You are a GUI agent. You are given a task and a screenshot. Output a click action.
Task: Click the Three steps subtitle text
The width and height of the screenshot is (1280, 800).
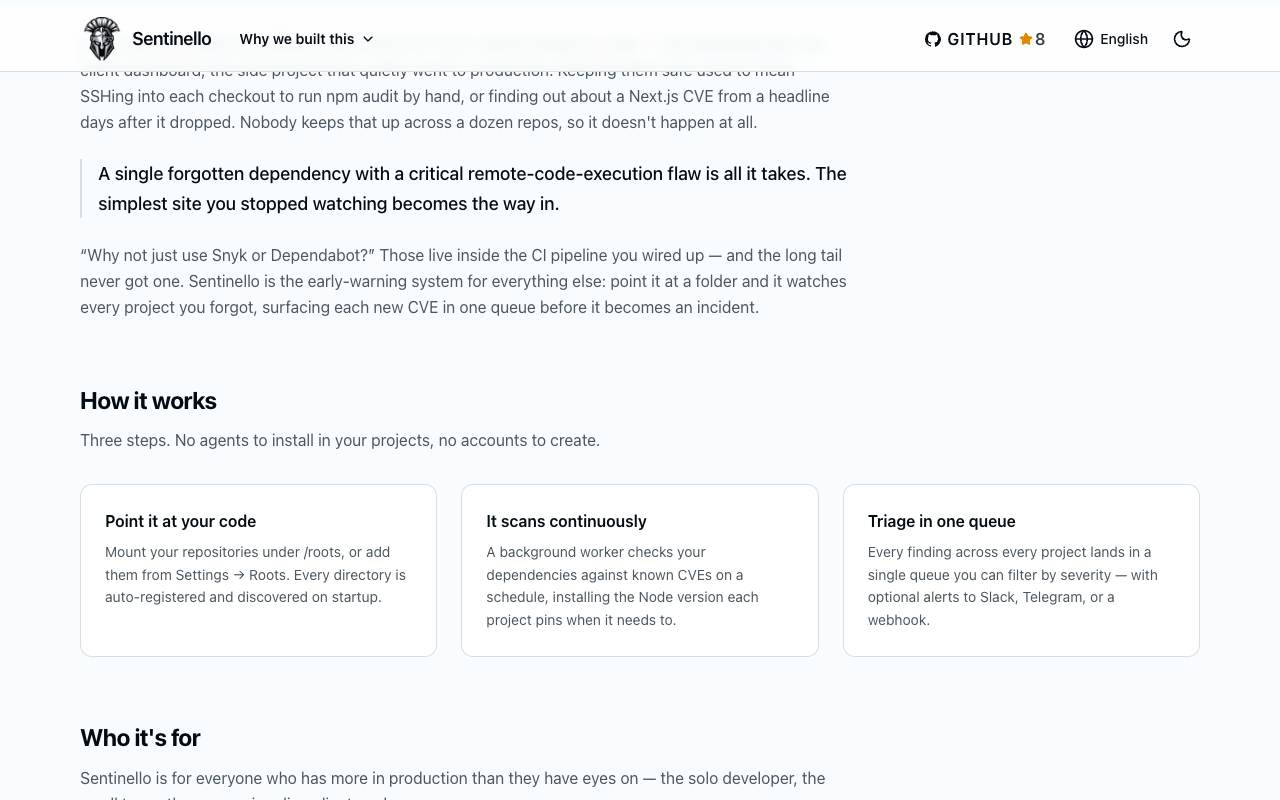pyautogui.click(x=340, y=440)
